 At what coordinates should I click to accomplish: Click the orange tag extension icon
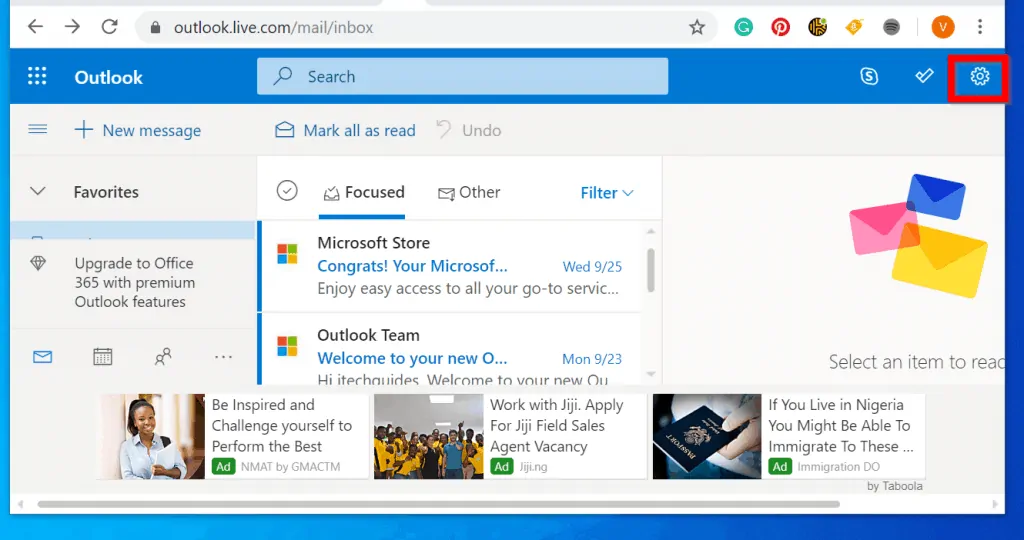(x=854, y=27)
